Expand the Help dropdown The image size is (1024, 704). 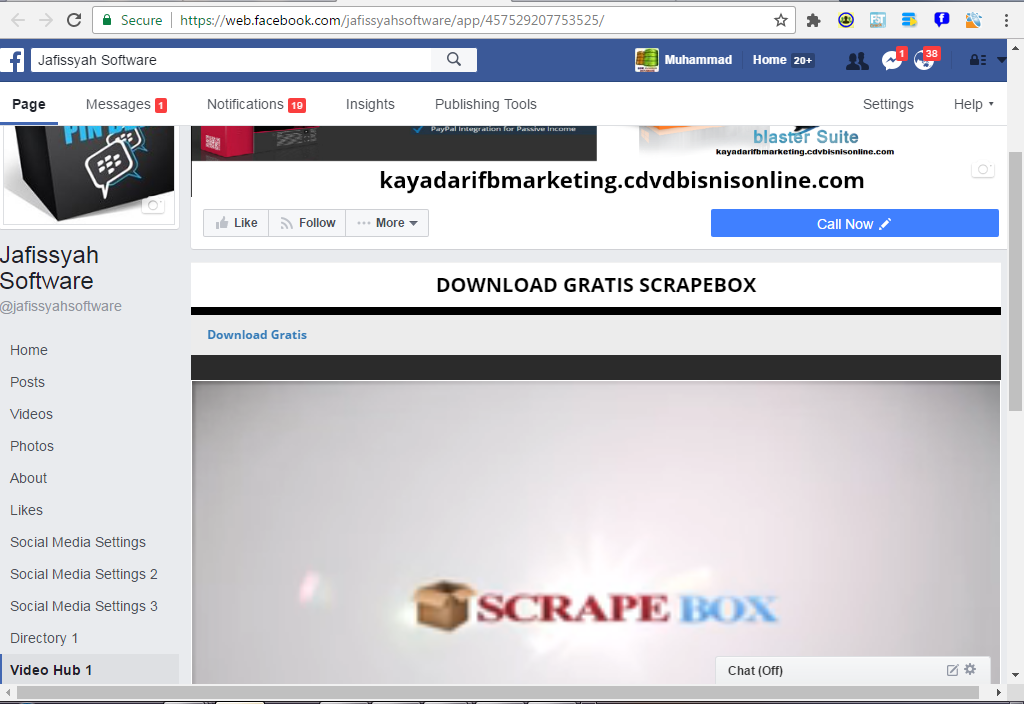pyautogui.click(x=973, y=104)
